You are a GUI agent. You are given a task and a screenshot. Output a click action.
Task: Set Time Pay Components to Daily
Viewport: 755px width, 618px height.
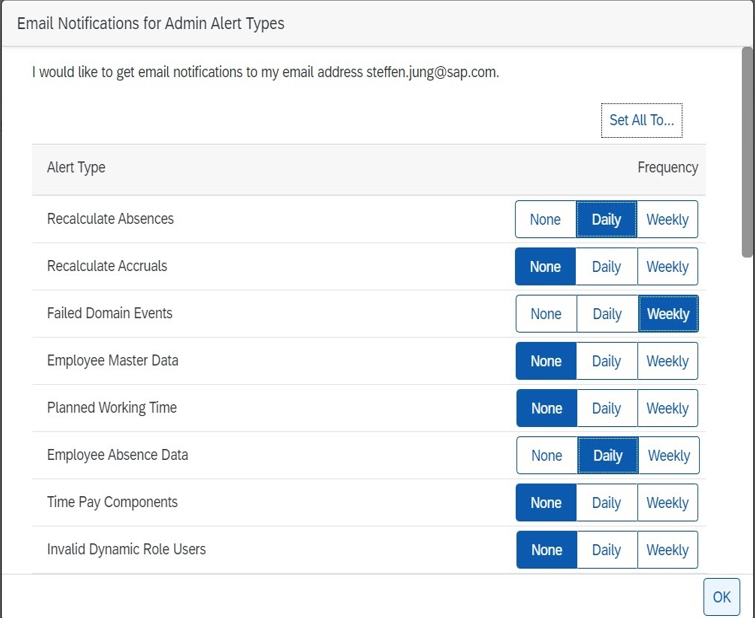[606, 502]
